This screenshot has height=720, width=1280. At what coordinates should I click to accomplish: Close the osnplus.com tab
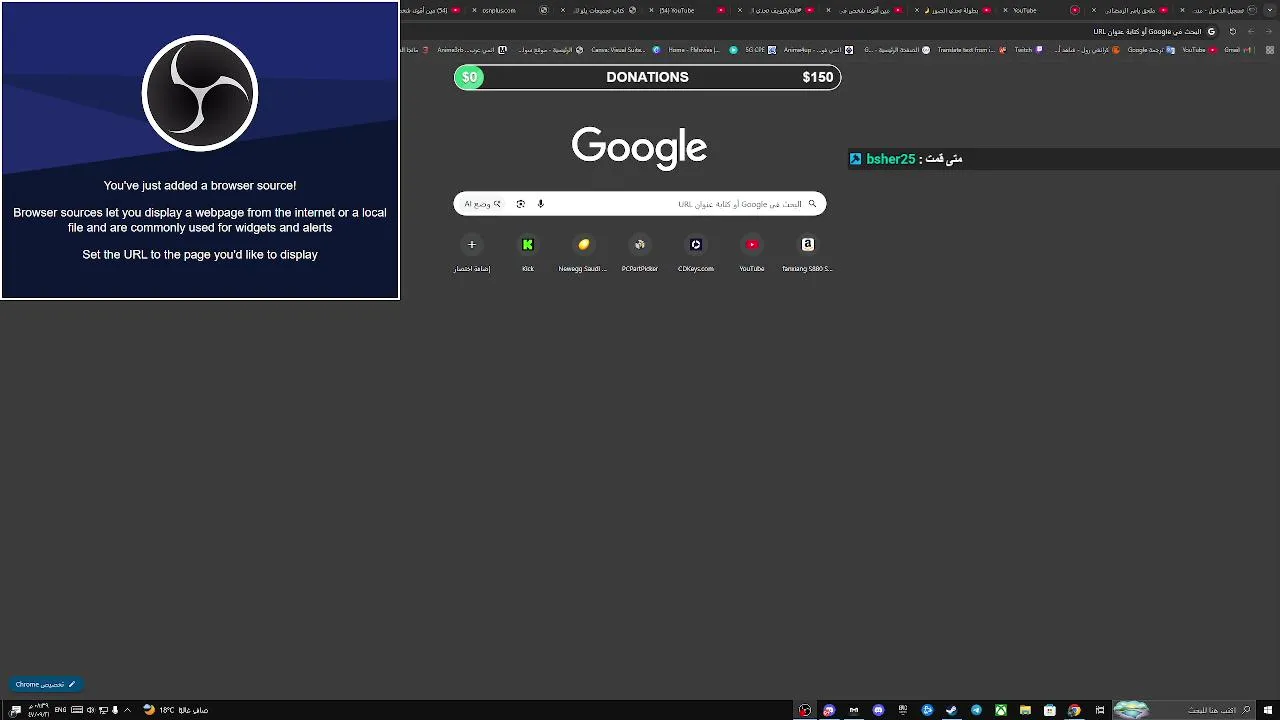pos(474,10)
